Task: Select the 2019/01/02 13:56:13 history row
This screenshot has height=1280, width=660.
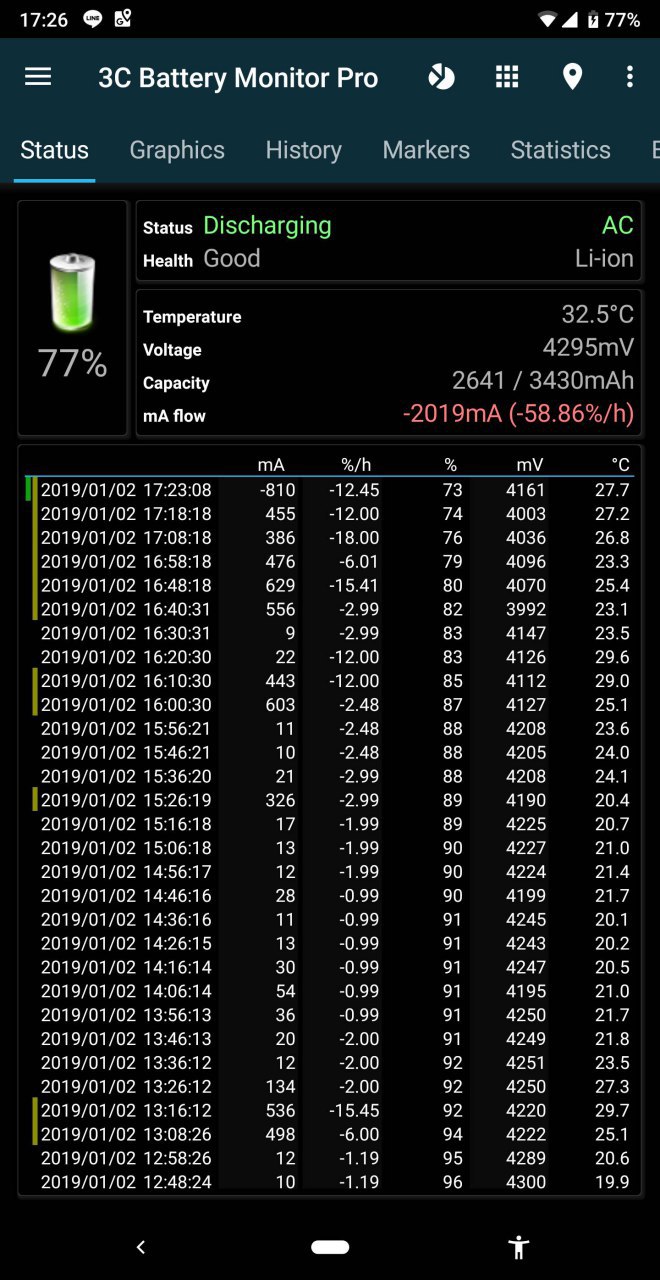Action: click(x=330, y=1015)
